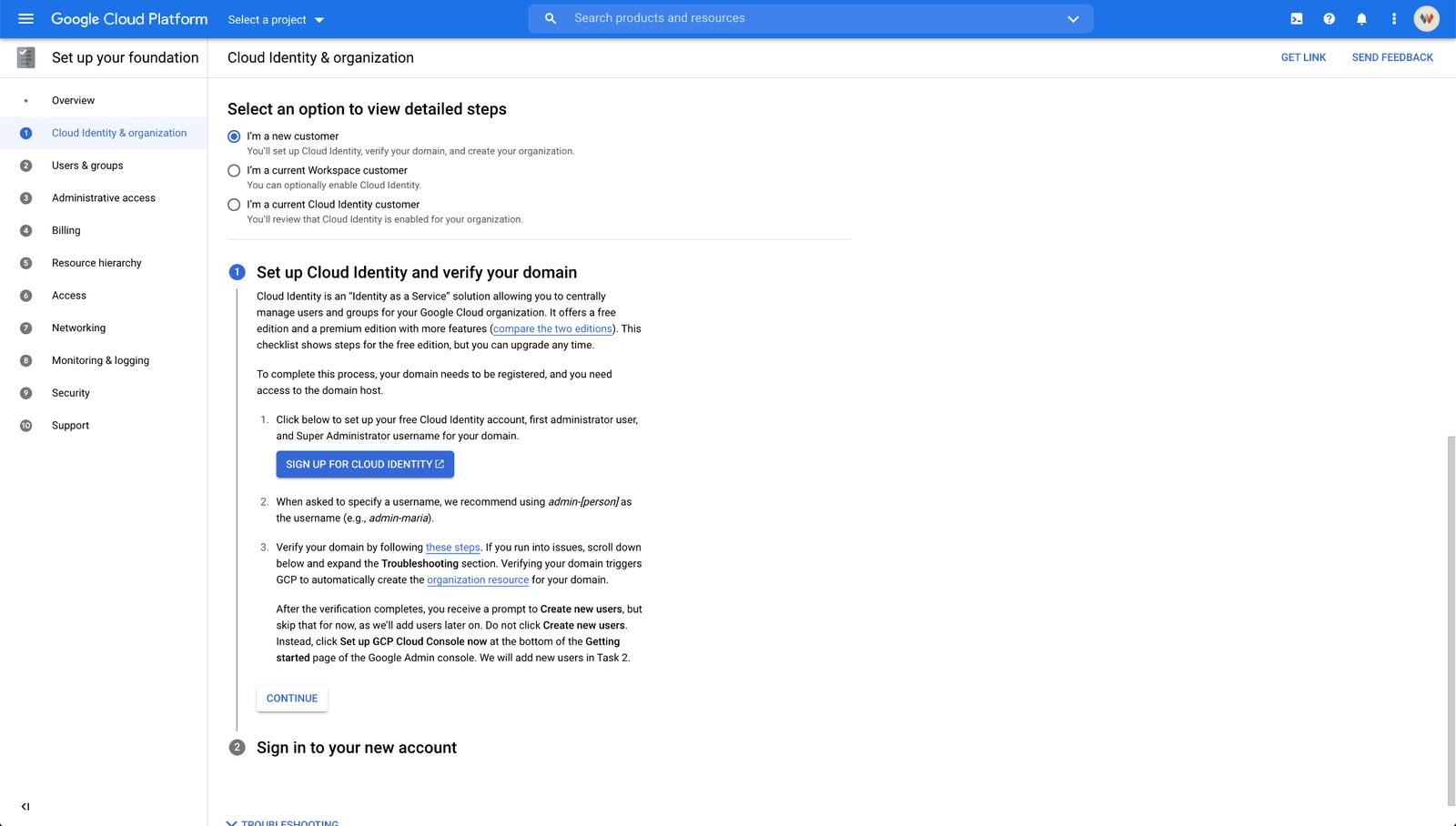Click the foundation checklist icon
Image resolution: width=1456 pixels, height=826 pixels.
click(26, 57)
